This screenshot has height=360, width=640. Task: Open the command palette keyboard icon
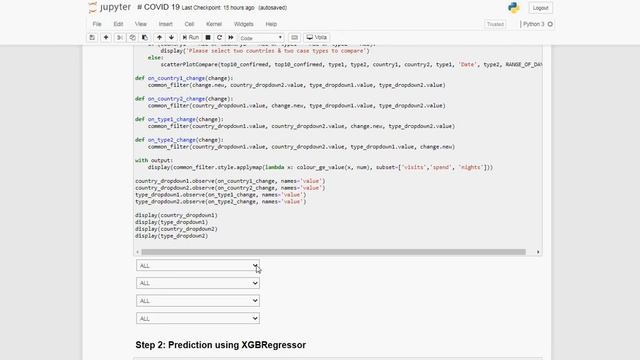click(294, 38)
